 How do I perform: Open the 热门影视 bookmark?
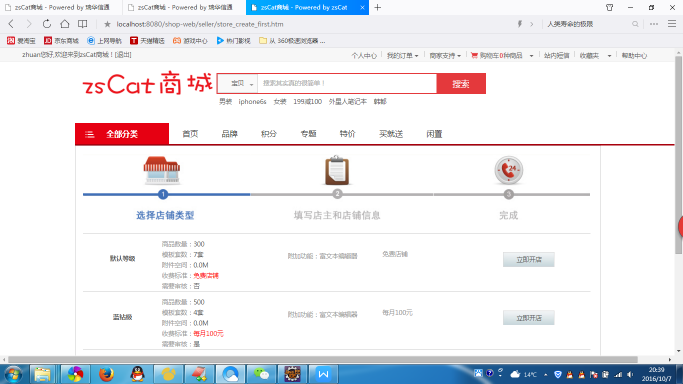click(x=233, y=40)
